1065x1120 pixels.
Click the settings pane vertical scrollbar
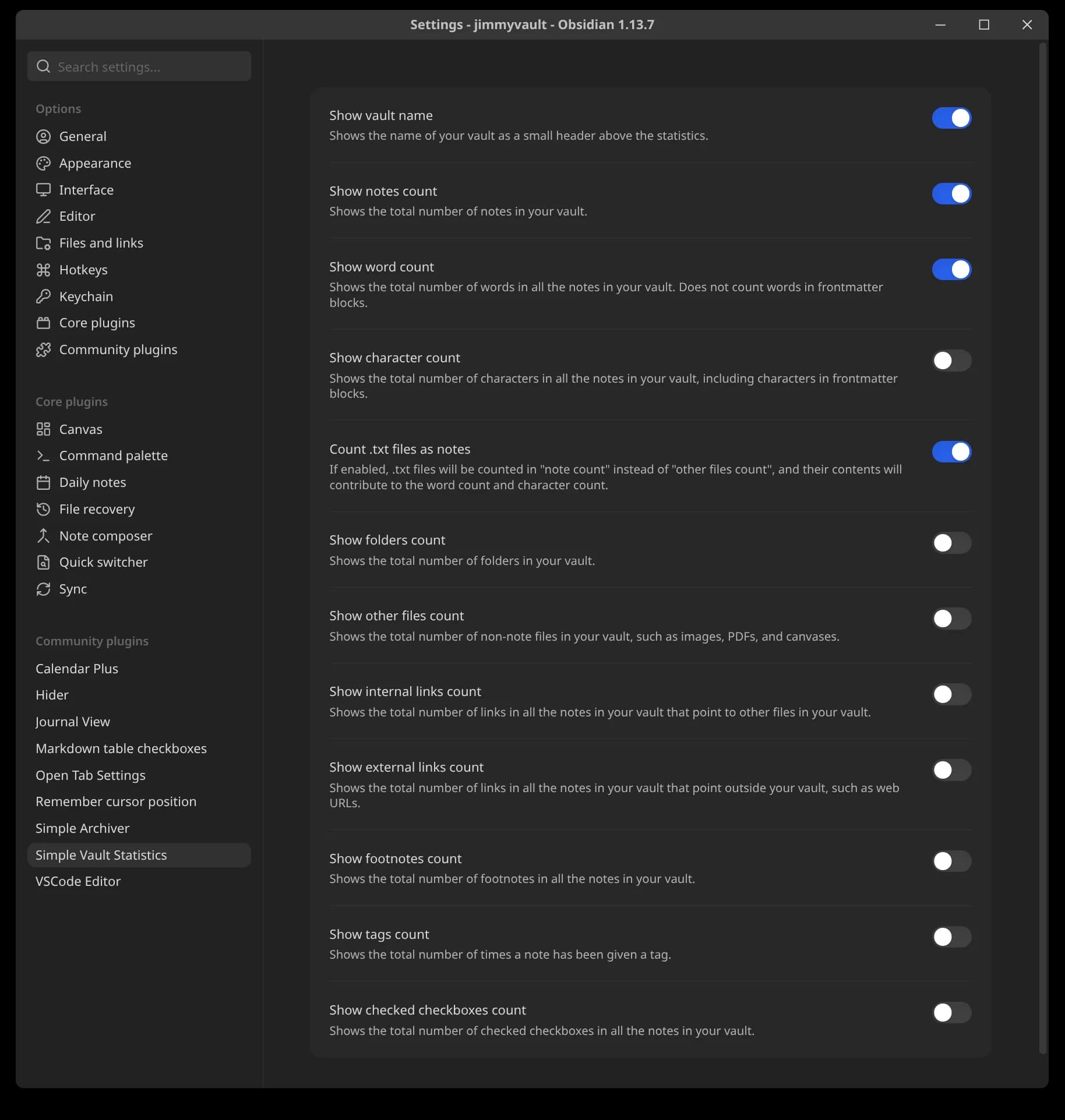tap(1043, 547)
